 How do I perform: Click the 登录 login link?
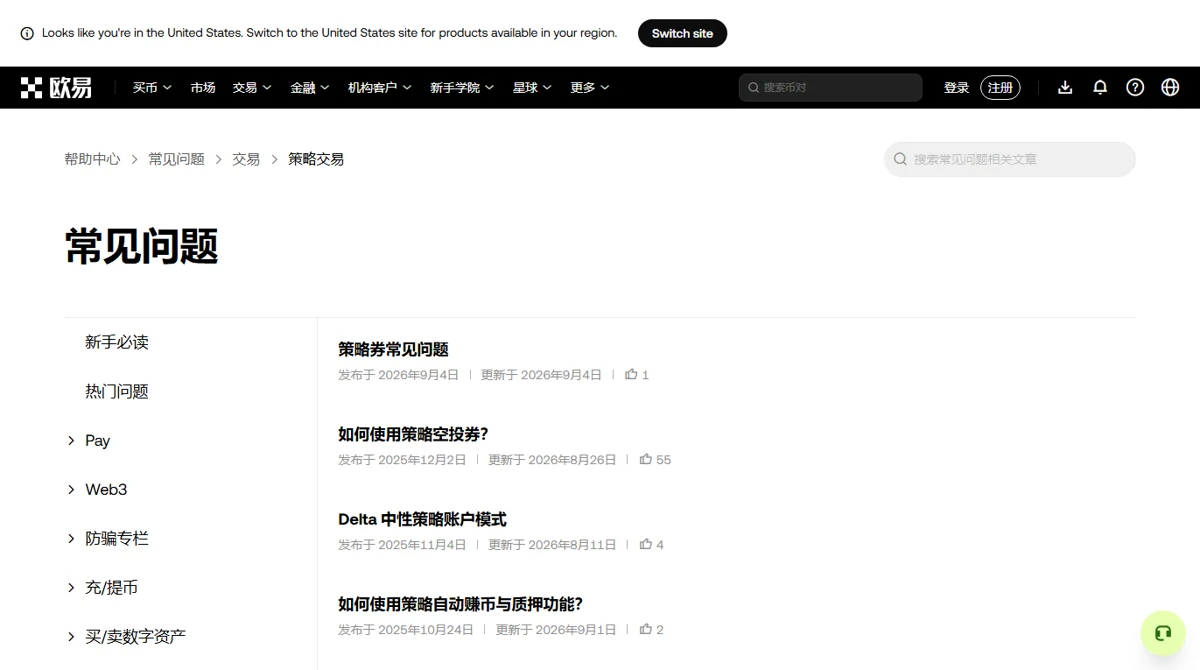coord(956,88)
